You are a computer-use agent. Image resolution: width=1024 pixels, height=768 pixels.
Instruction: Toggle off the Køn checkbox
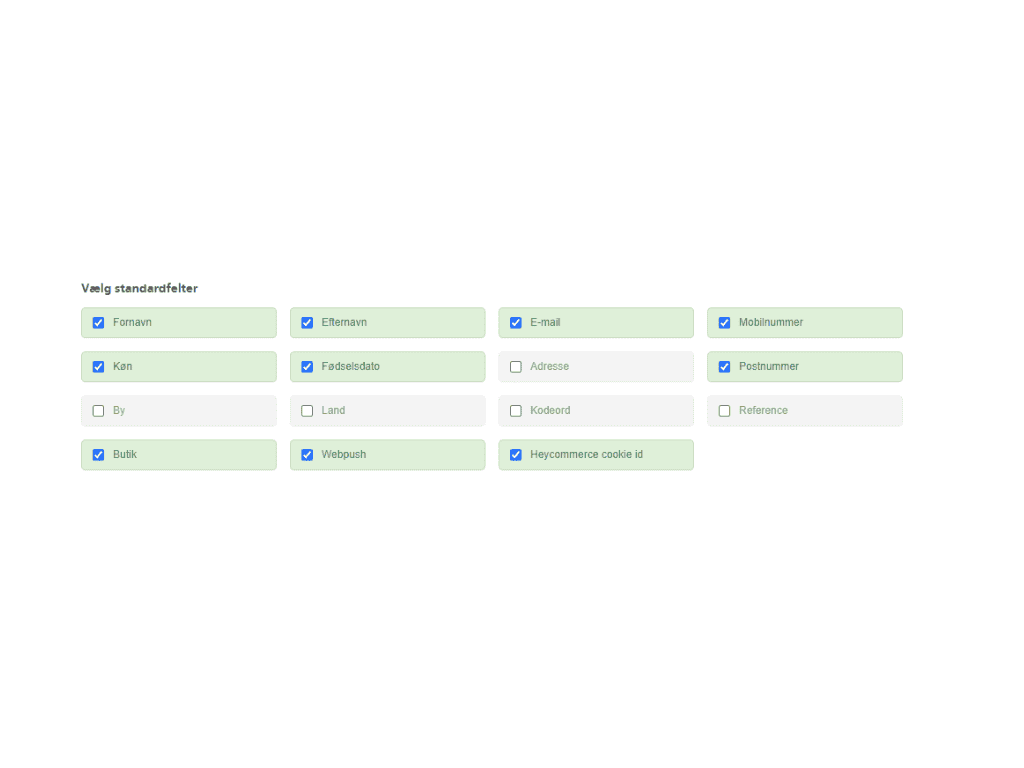coord(98,367)
